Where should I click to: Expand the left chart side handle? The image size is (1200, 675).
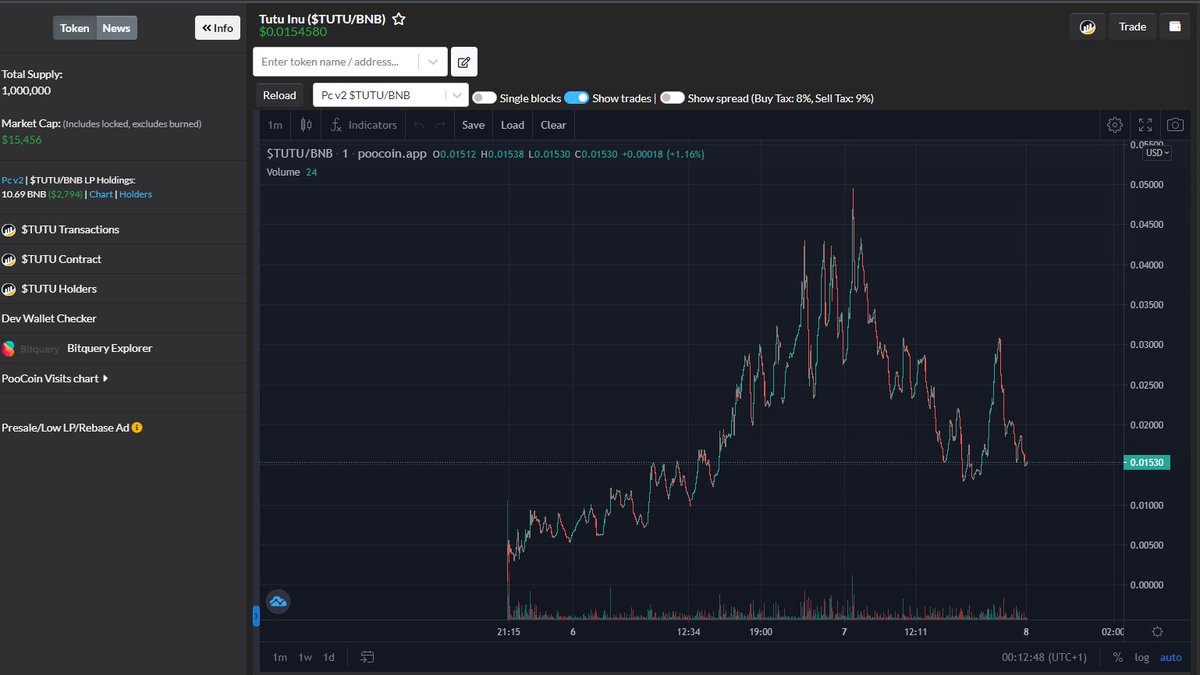[256, 616]
